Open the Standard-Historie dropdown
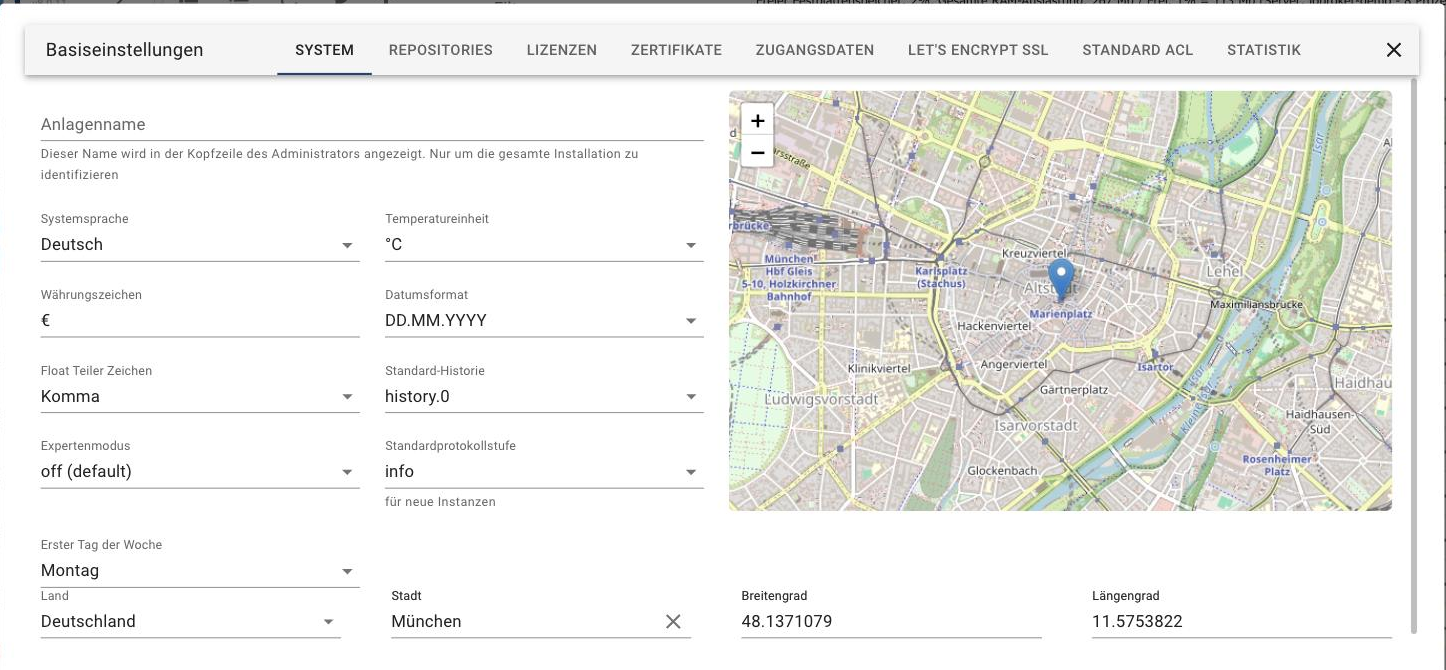Image resolution: width=1446 pixels, height=670 pixels. pyautogui.click(x=544, y=397)
